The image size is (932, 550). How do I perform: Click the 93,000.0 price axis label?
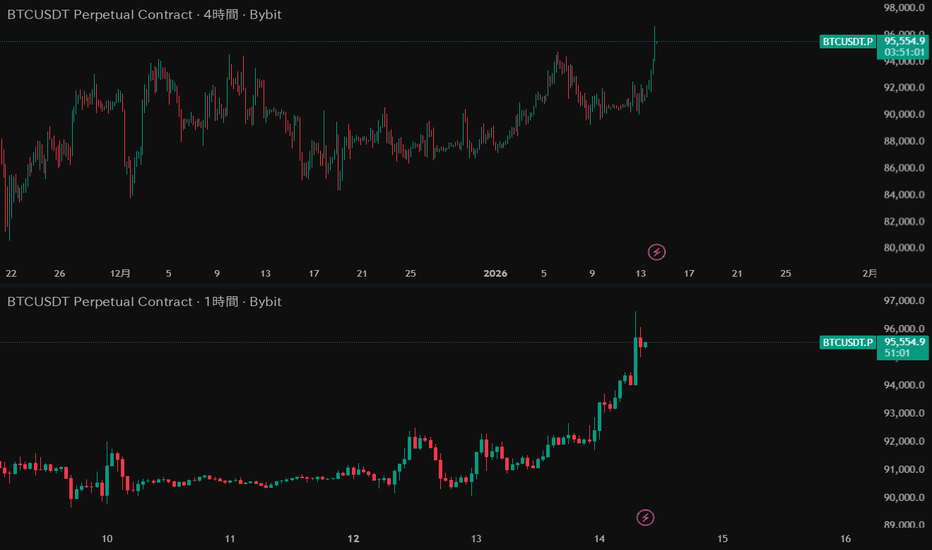tap(904, 413)
